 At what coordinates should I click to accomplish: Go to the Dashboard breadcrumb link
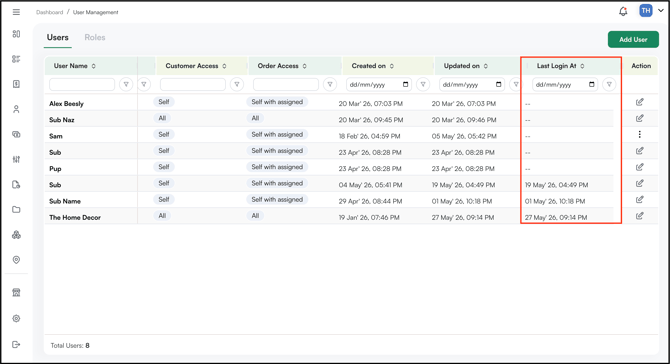click(50, 12)
